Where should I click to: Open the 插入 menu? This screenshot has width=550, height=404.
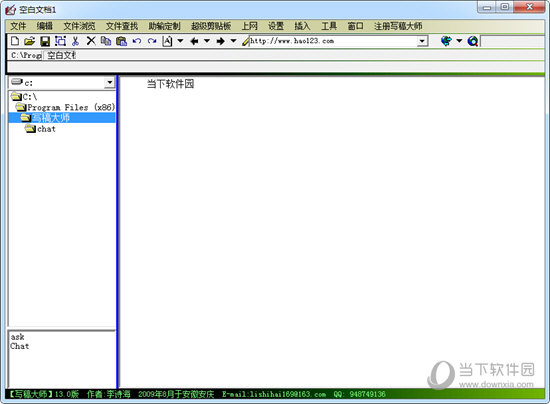302,26
